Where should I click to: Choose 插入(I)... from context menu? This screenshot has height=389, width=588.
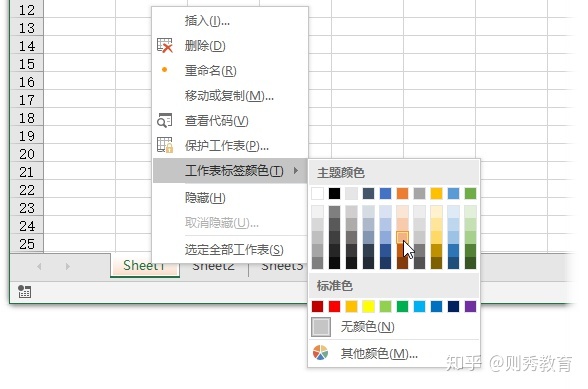pyautogui.click(x=231, y=21)
